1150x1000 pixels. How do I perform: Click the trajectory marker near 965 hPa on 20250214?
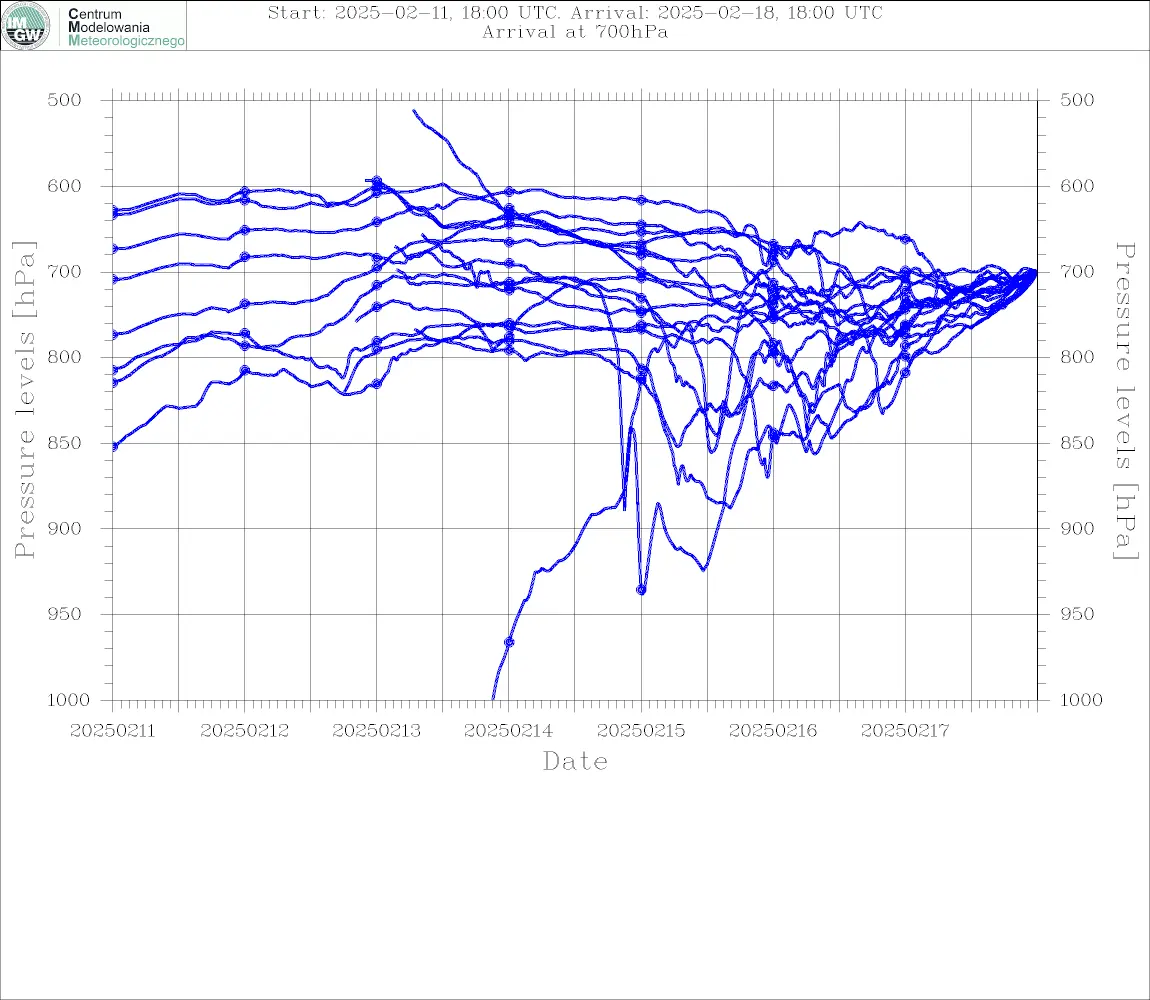tap(509, 642)
